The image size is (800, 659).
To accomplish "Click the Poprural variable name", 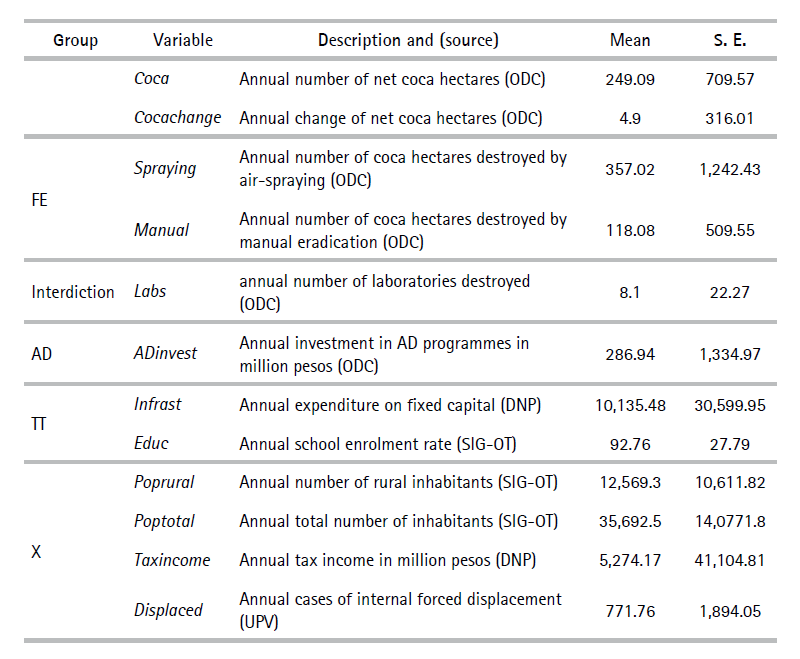I will 164,482.
